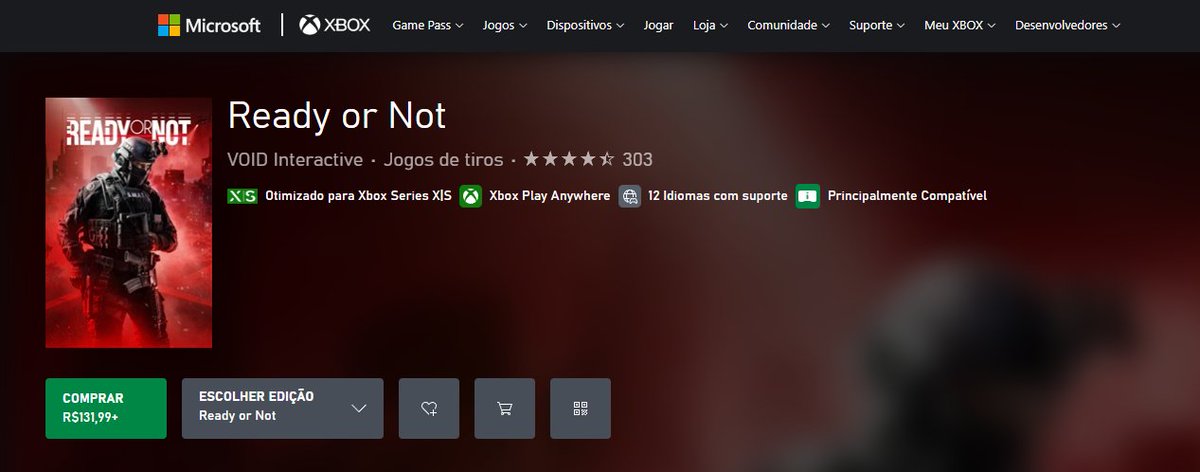The width and height of the screenshot is (1200, 472).
Task: Click the Comprar R$131,99+ button
Action: coord(106,408)
